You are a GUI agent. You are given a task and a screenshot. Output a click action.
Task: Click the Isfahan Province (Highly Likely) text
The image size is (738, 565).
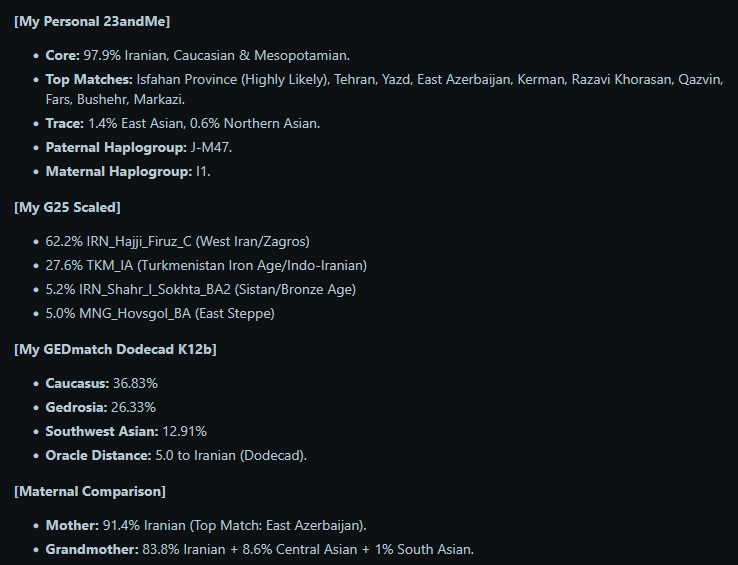233,80
